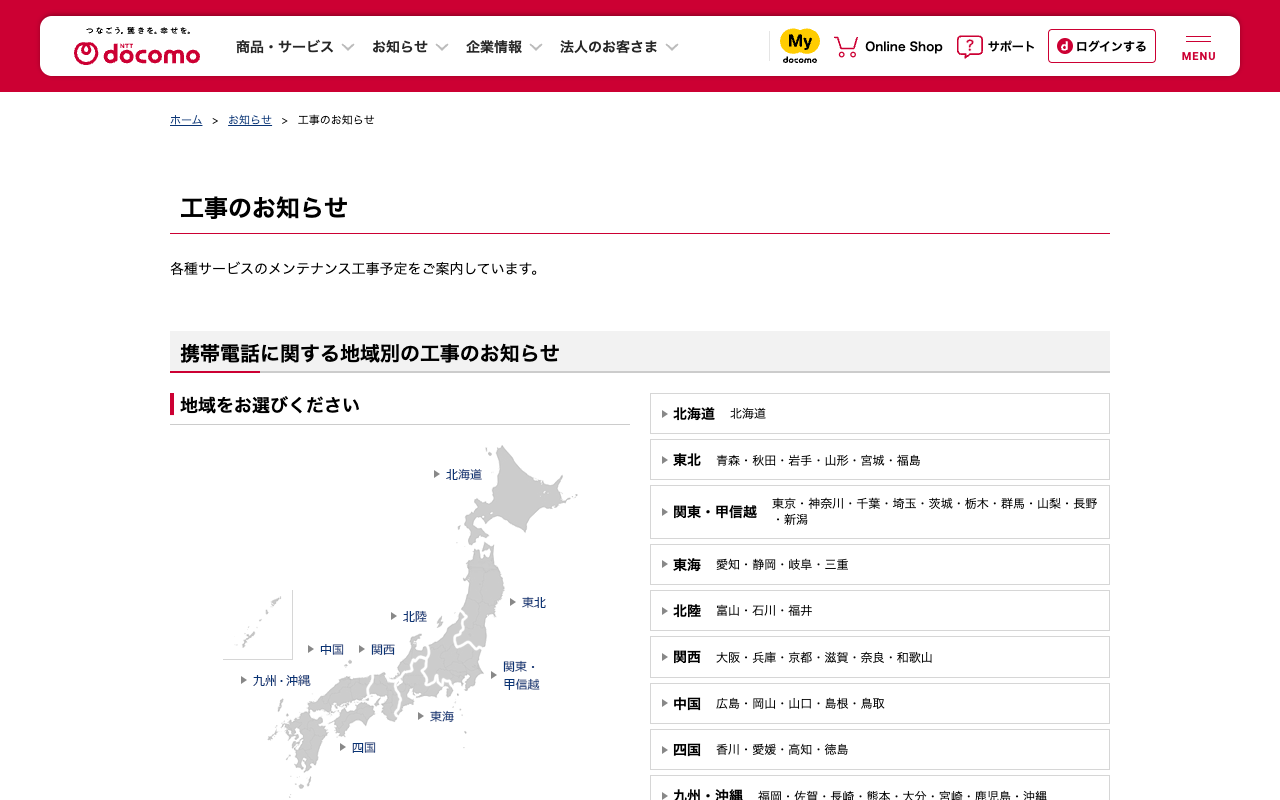Click the お知らせ breadcrumb link
Image resolution: width=1280 pixels, height=800 pixels.
(x=250, y=120)
